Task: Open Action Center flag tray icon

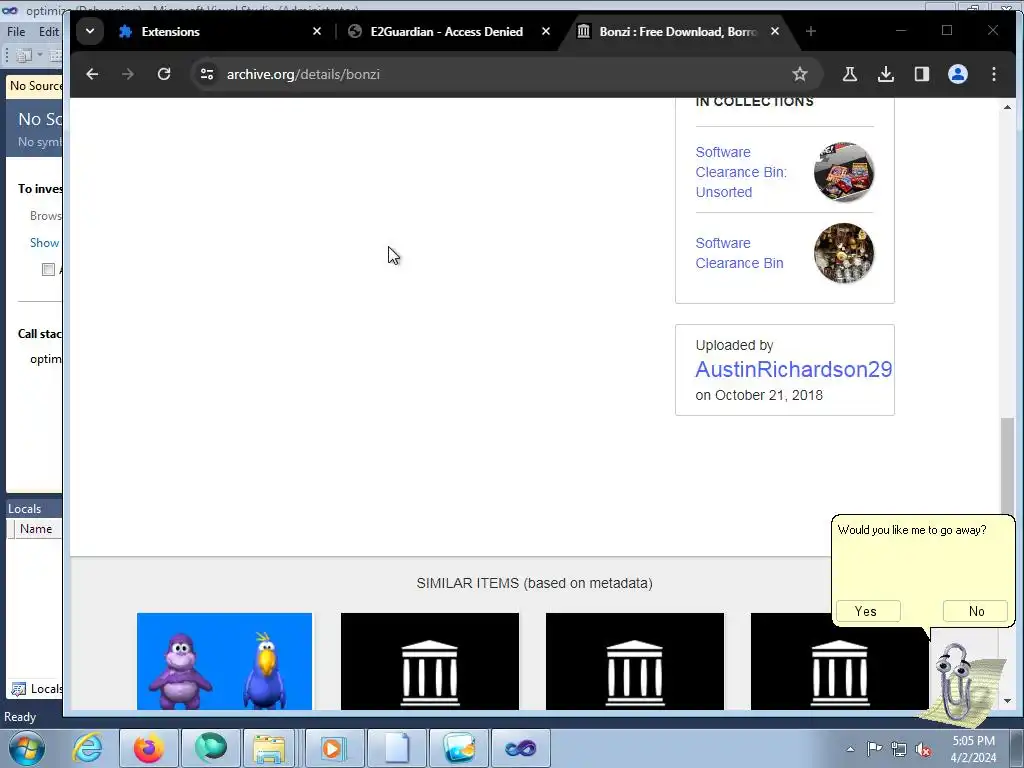Action: (x=874, y=749)
